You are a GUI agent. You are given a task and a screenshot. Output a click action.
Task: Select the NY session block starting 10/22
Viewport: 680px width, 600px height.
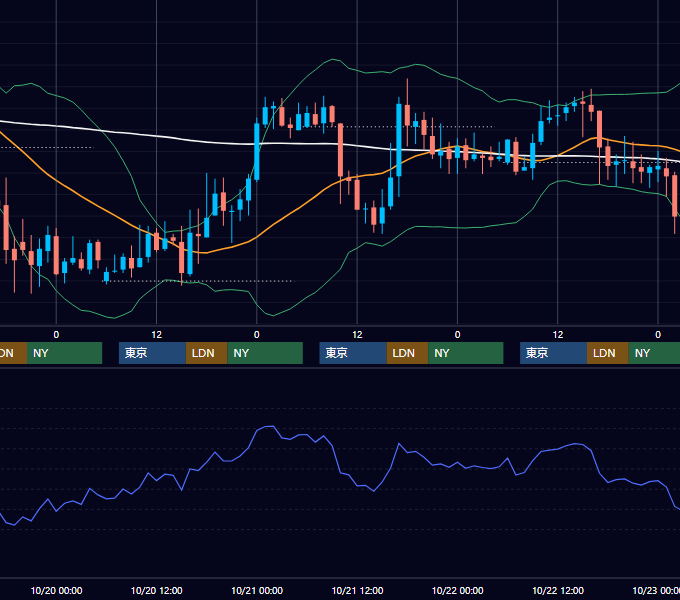(x=654, y=353)
